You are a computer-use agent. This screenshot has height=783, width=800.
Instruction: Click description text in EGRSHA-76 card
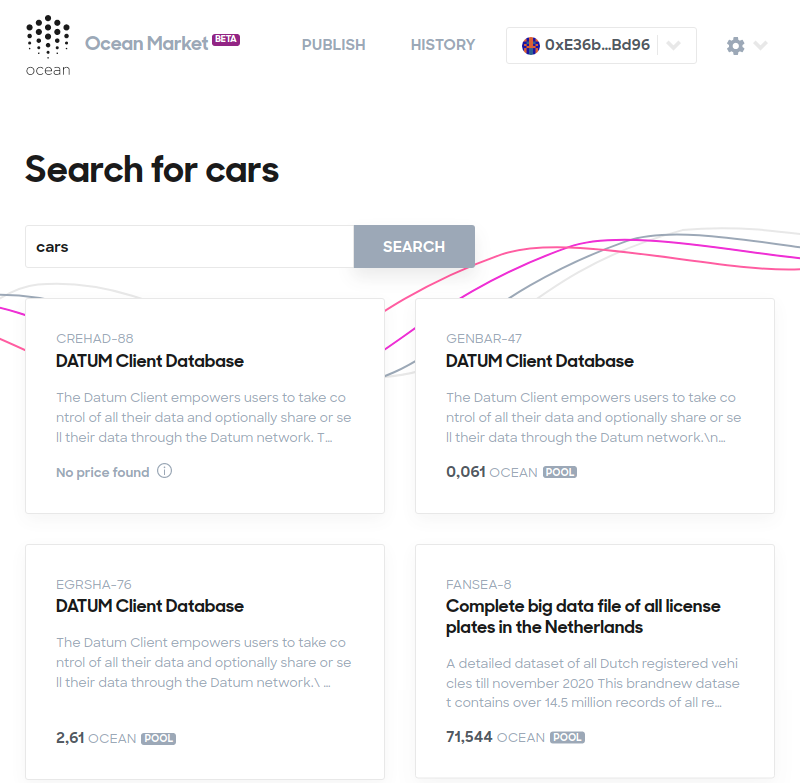click(x=204, y=662)
